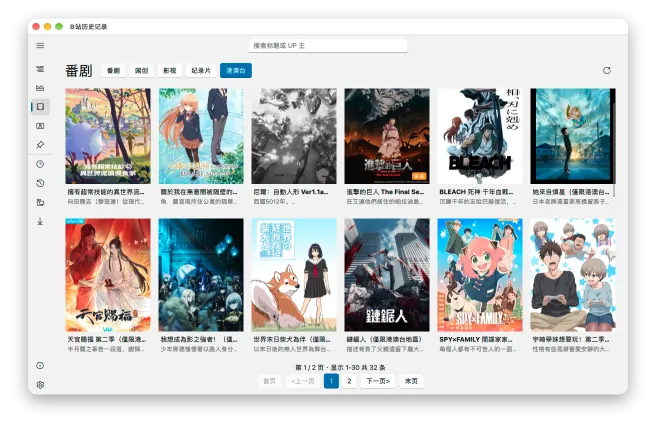Open the 進擊的巨人 poster thumbnail
656x432 pixels.
coord(387,136)
